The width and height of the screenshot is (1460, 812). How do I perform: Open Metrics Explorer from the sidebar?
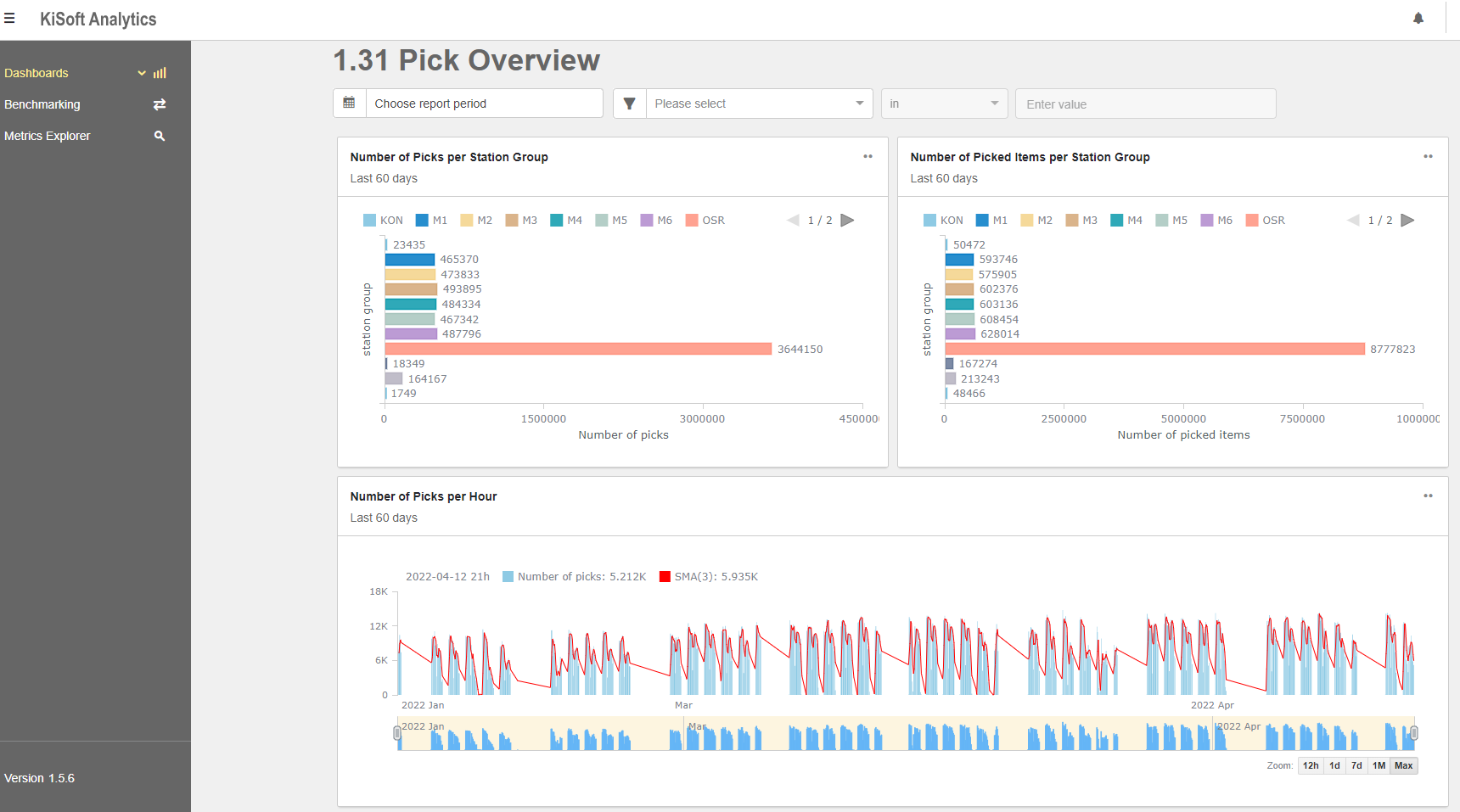pos(48,136)
